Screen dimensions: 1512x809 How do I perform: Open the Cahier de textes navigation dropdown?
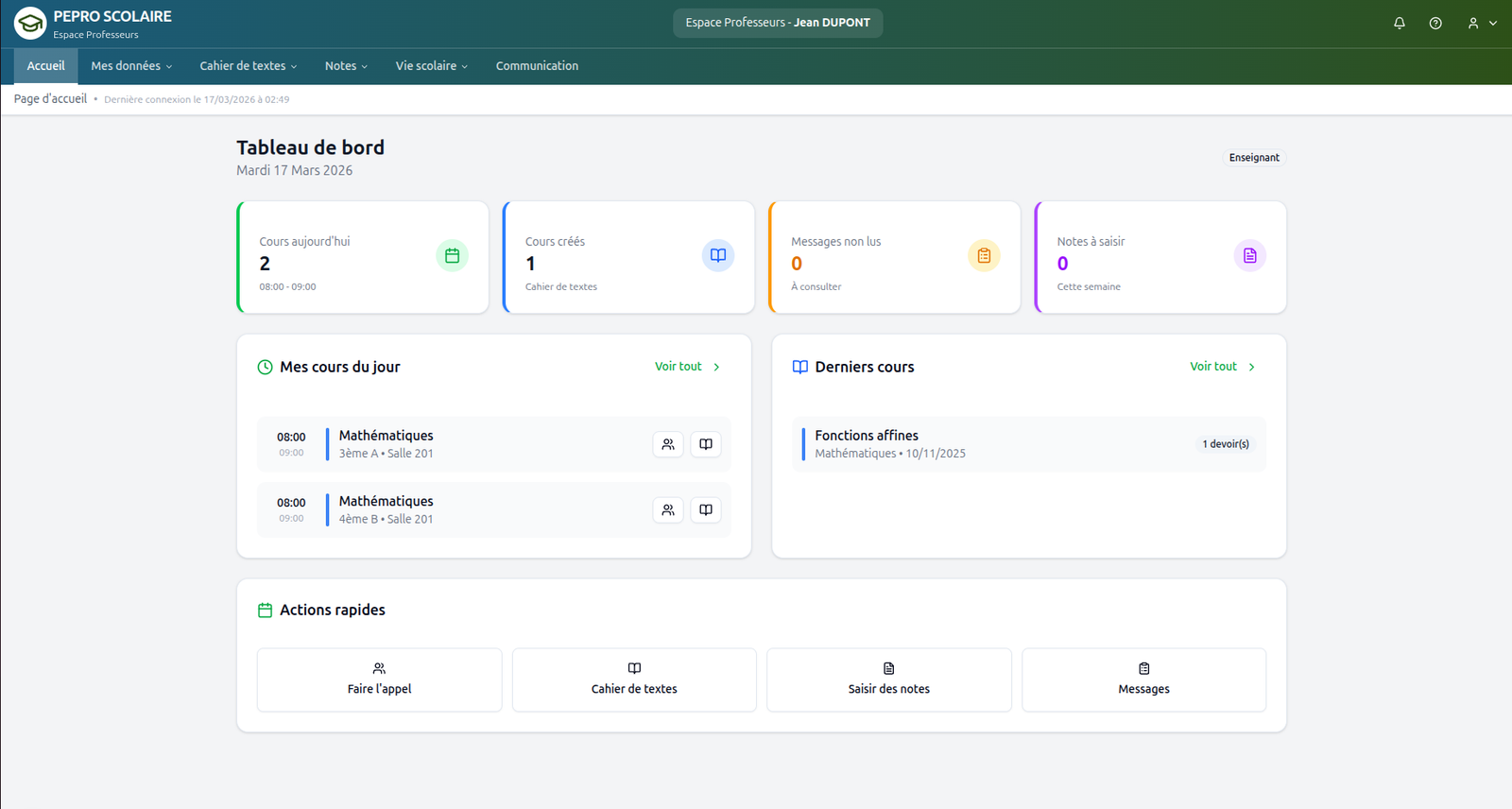[x=248, y=66]
